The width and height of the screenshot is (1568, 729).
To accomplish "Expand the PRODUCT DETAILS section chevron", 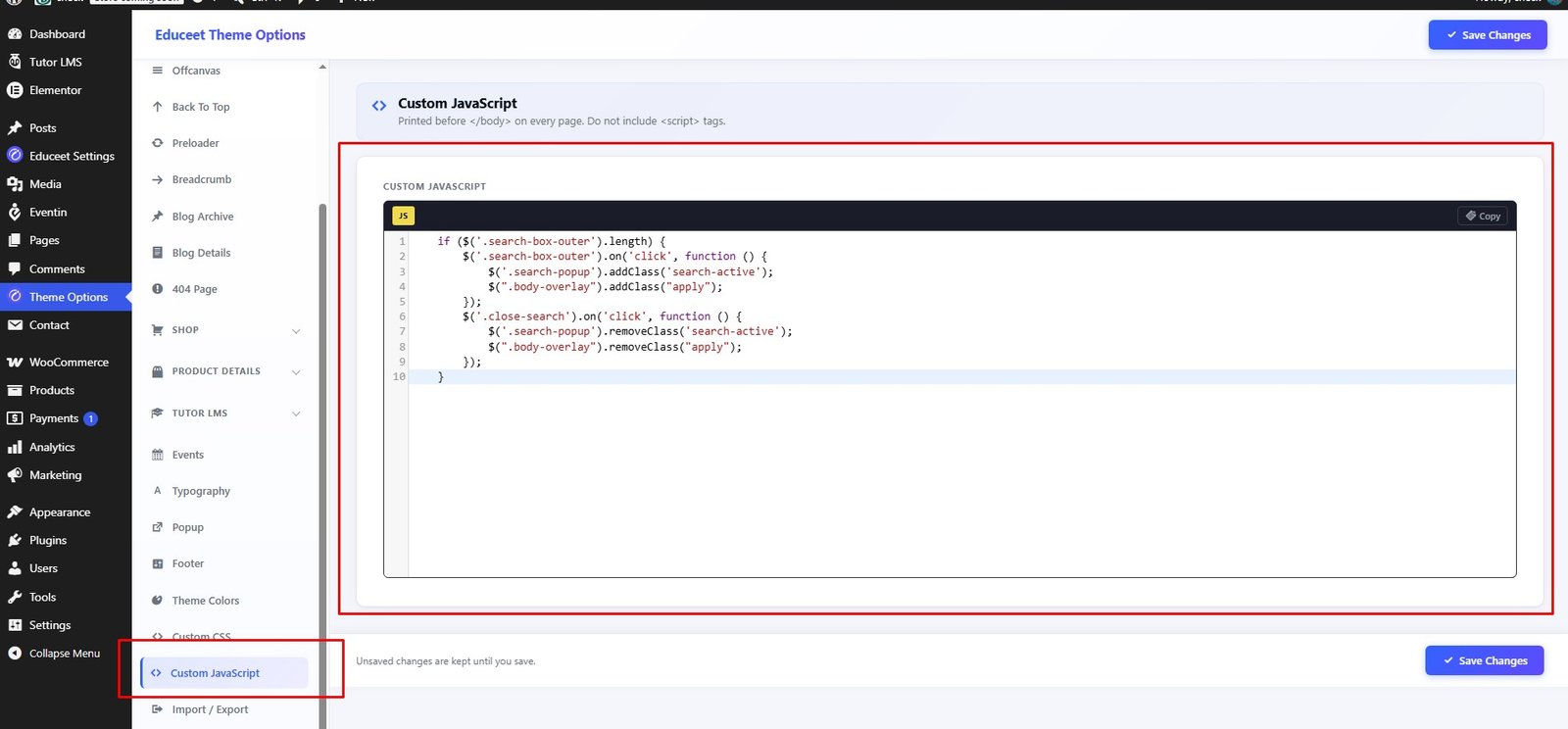I will (296, 372).
